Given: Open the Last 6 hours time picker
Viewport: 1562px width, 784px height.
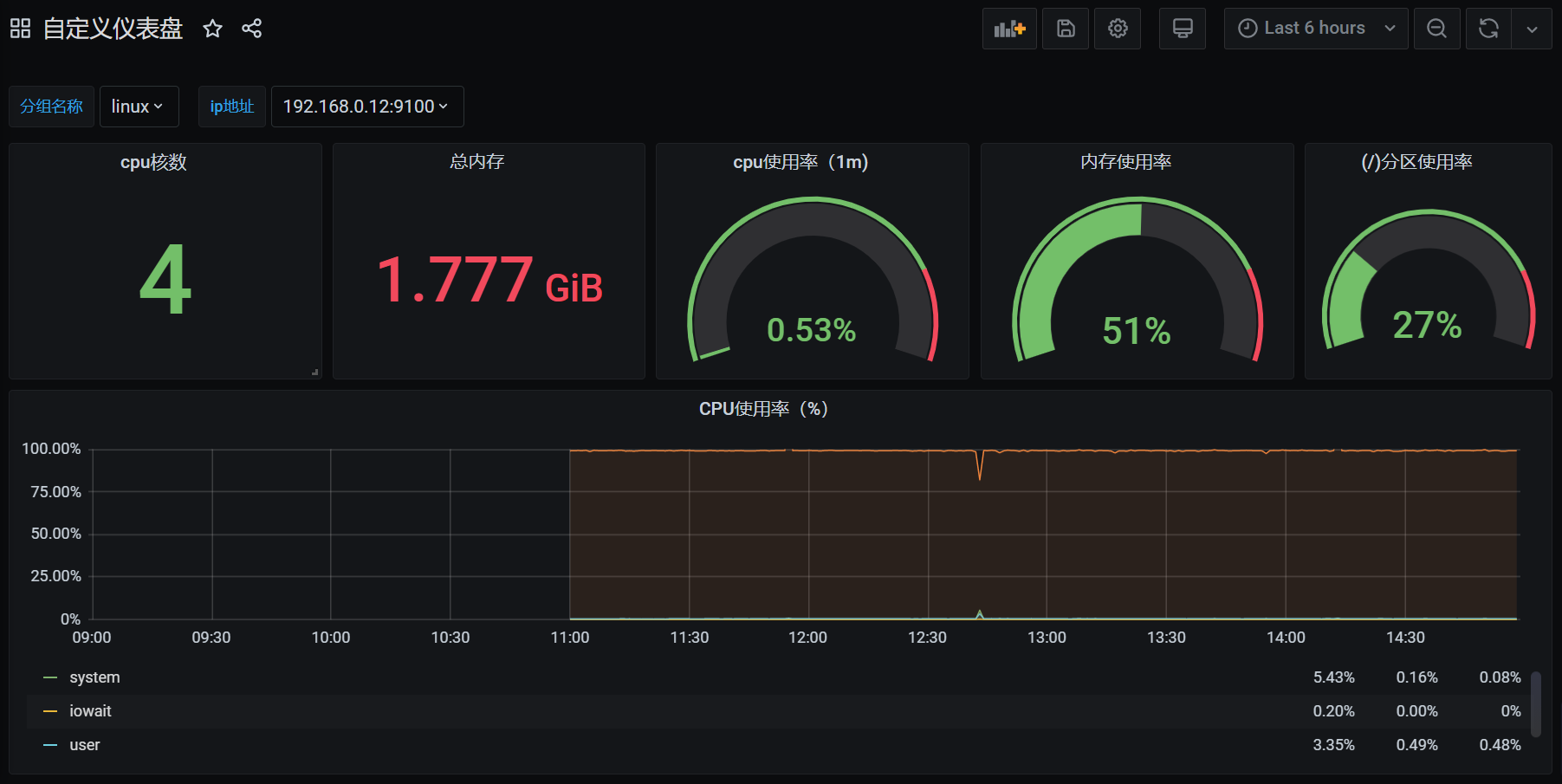Looking at the screenshot, I should click(1315, 29).
